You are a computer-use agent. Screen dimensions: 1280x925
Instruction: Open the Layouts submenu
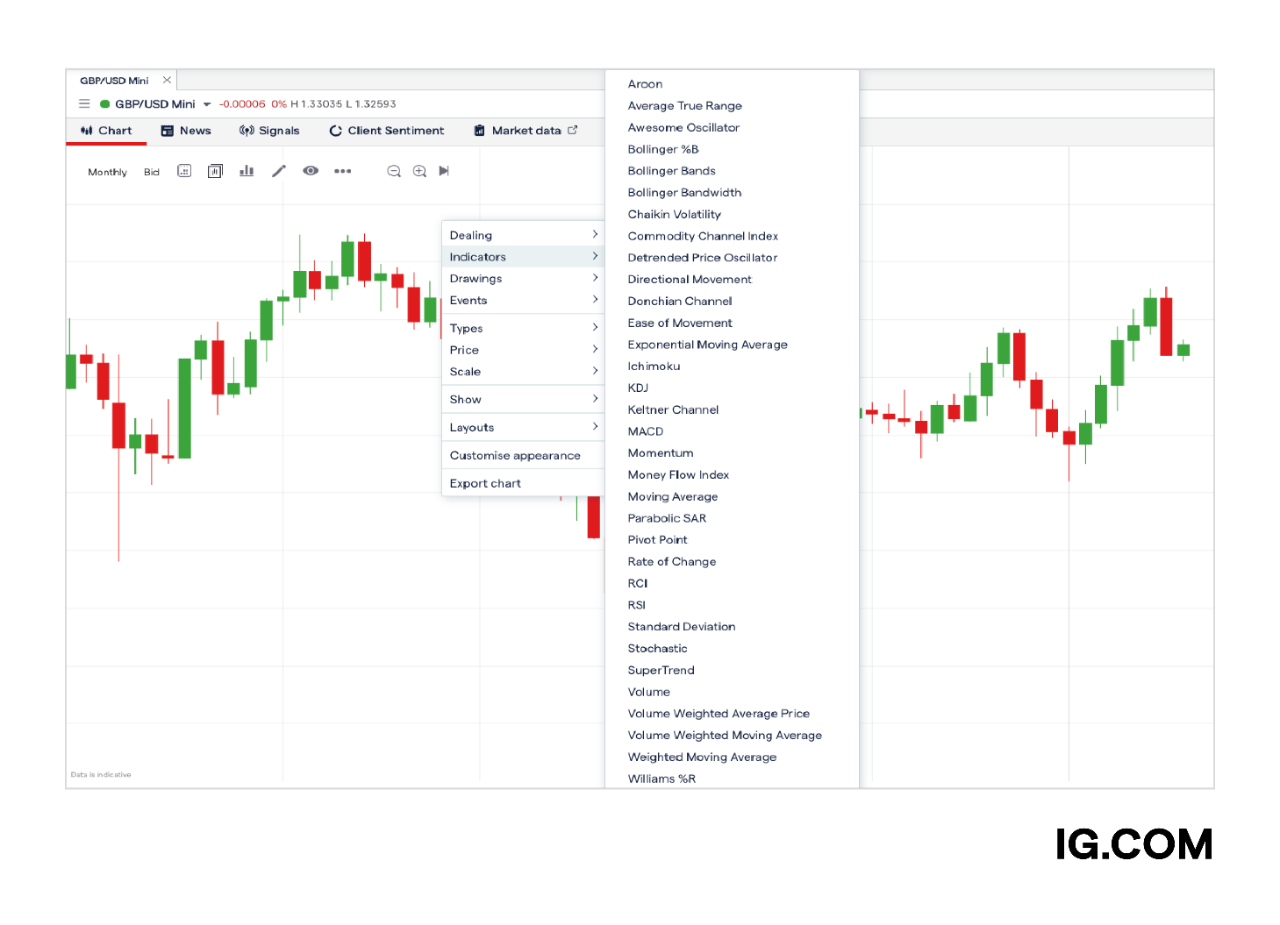coord(524,427)
